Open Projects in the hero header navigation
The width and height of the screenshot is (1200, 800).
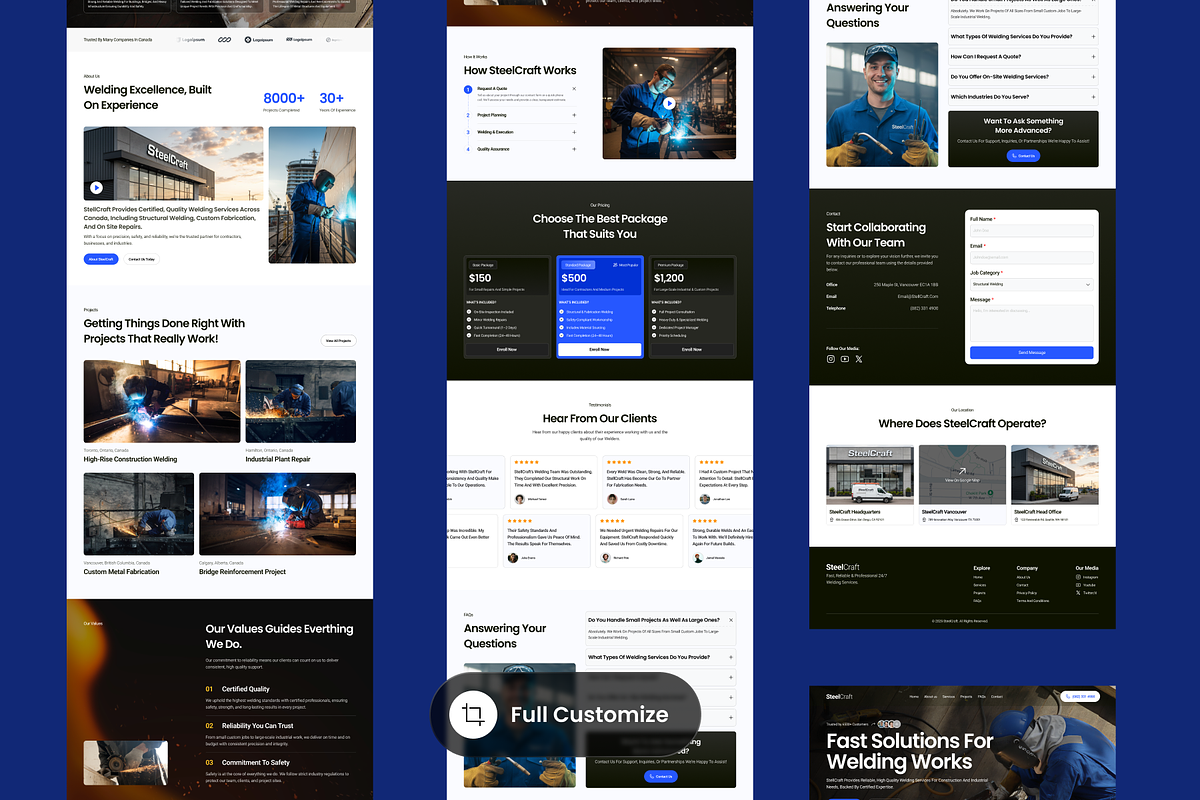[x=966, y=696]
